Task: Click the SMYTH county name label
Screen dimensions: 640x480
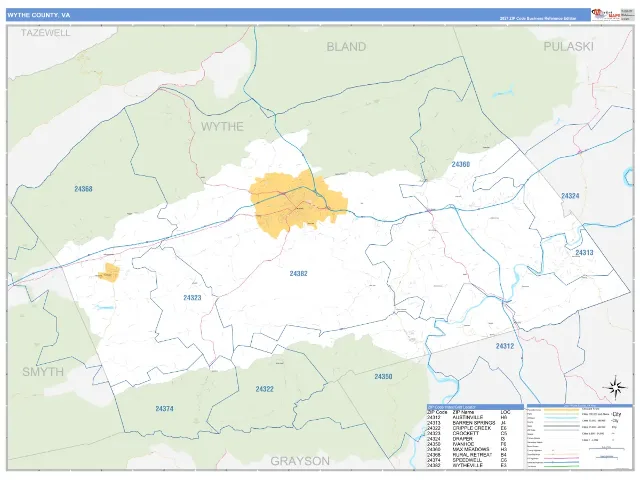Action: coord(43,372)
